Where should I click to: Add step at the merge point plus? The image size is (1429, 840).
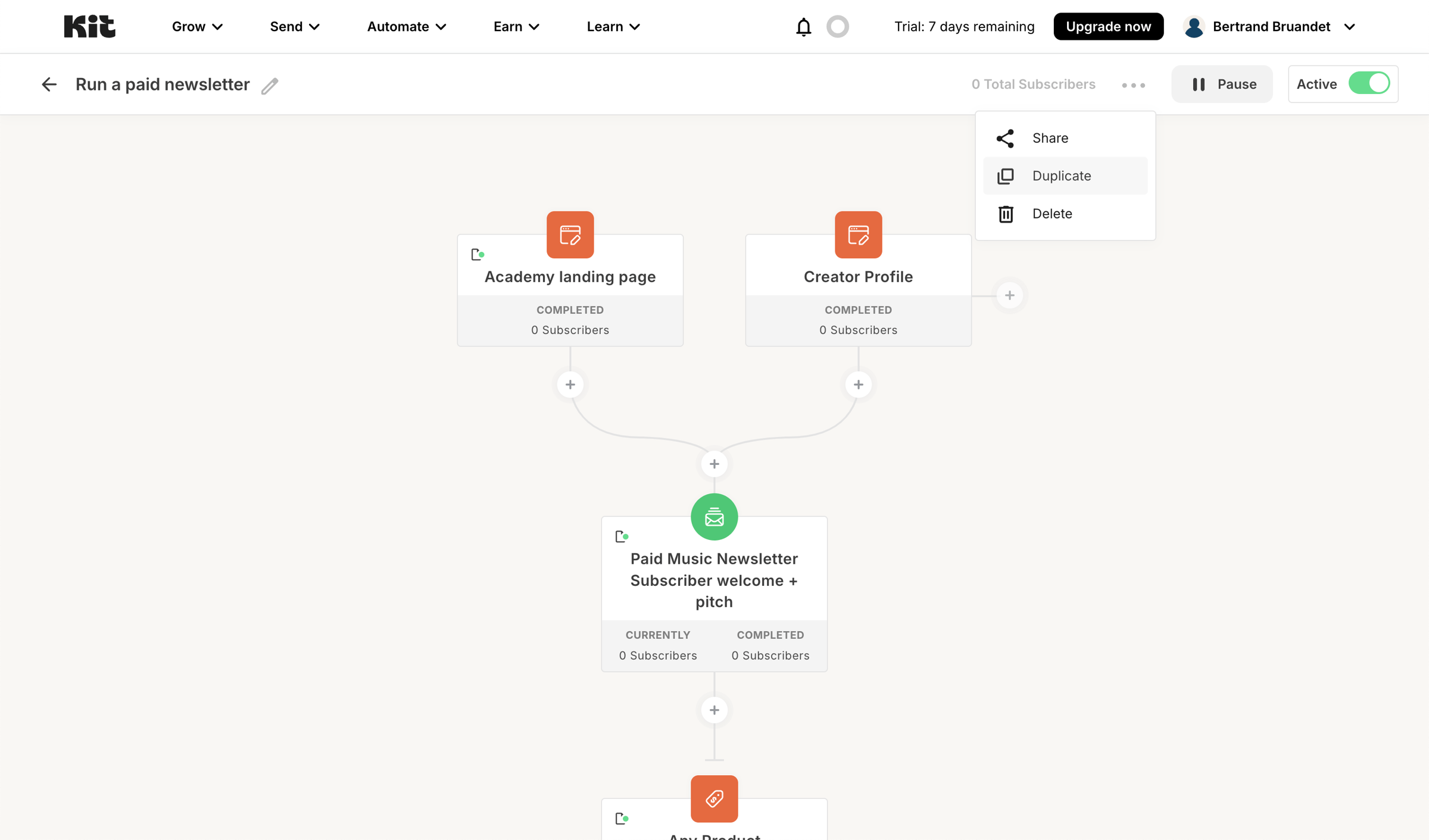pyautogui.click(x=714, y=464)
